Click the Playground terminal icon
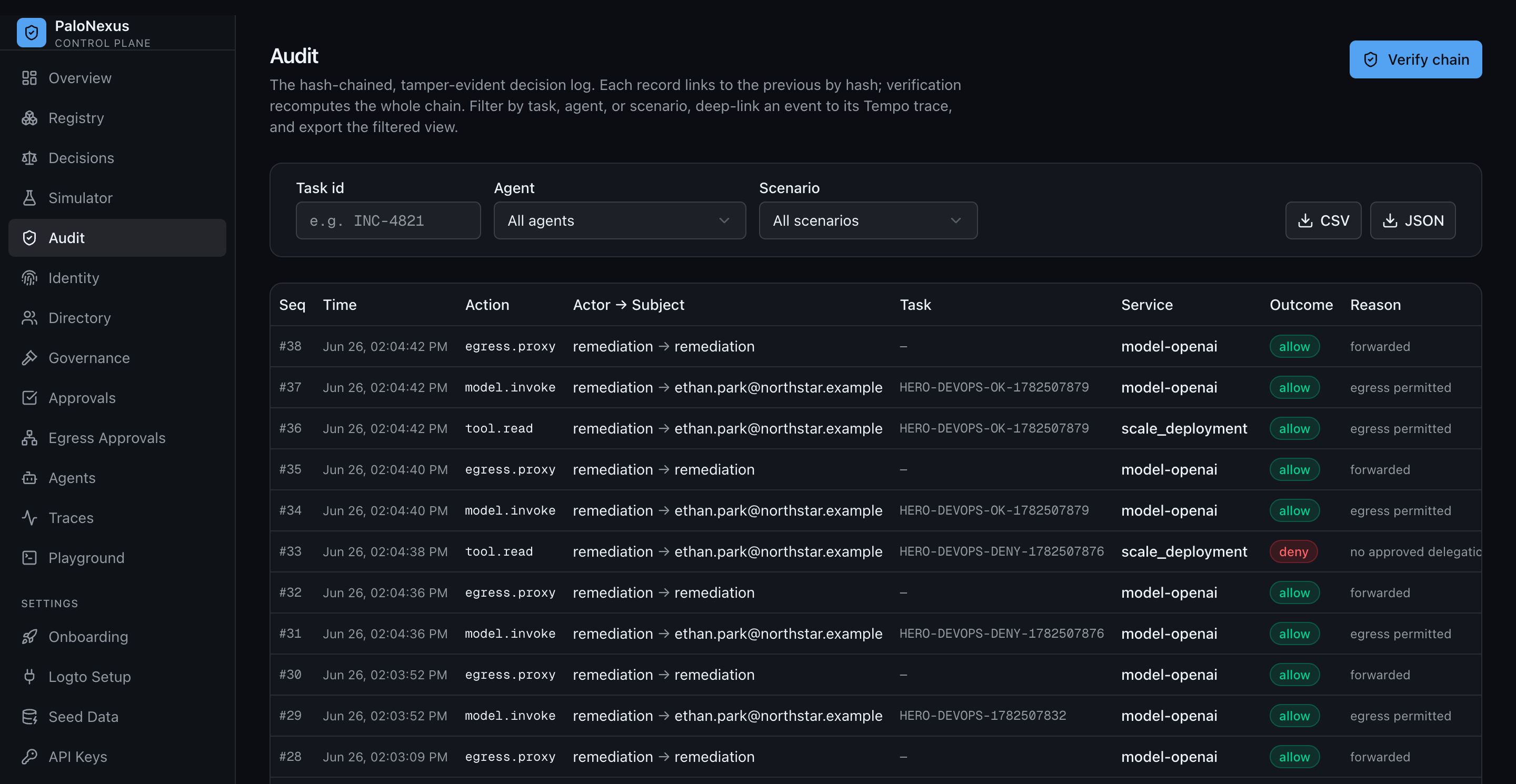Screen dimensions: 1516x784 (29, 558)
